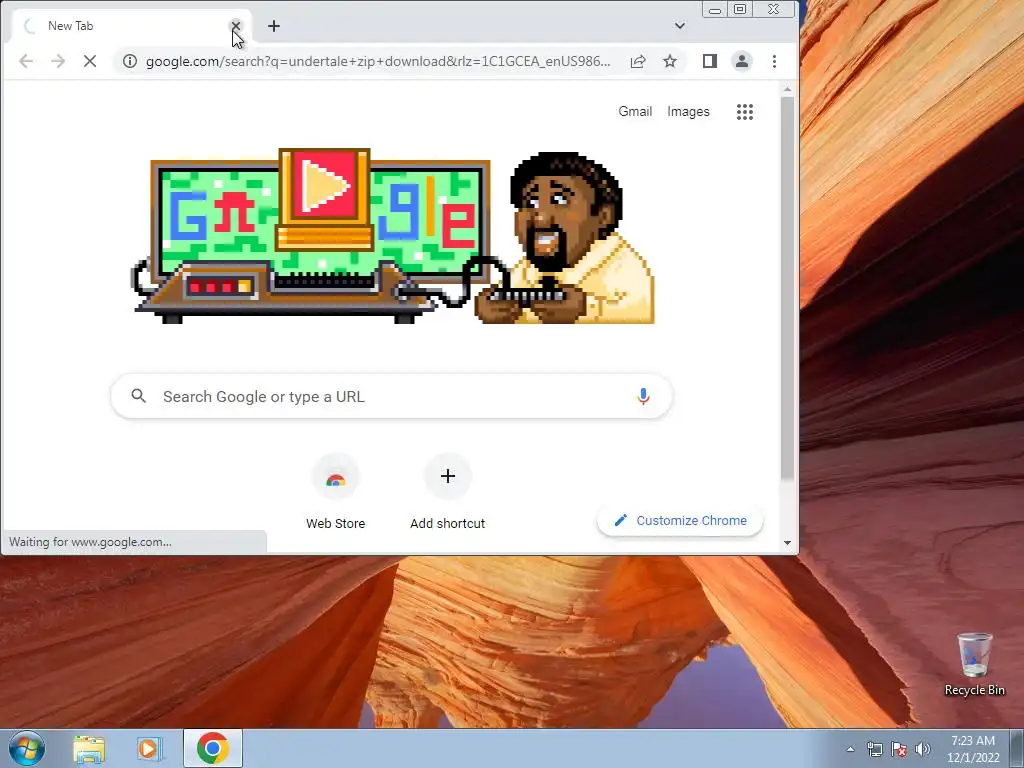Bookmark this tab with star icon
This screenshot has height=768, width=1024.
pos(670,61)
